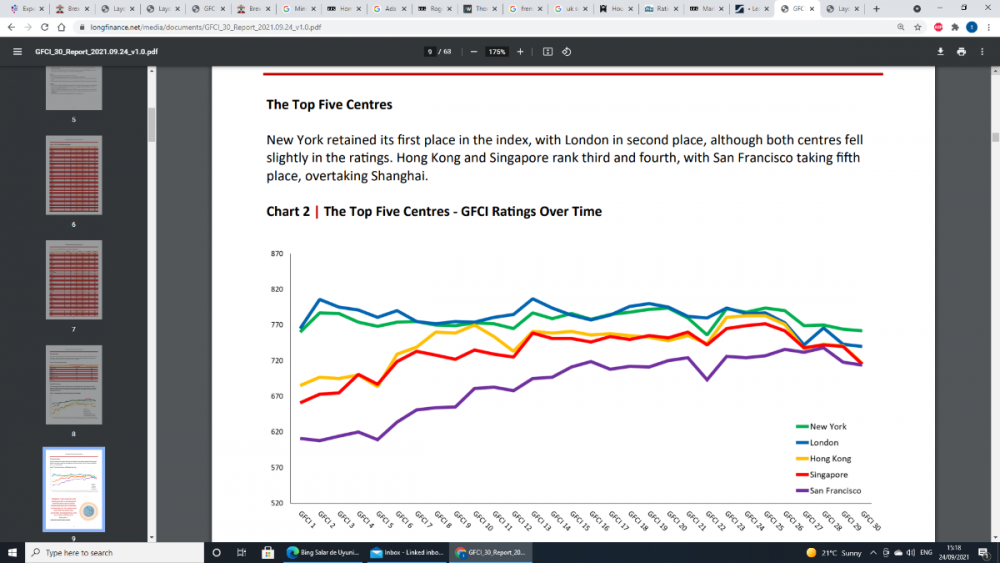Image resolution: width=1000 pixels, height=563 pixels.
Task: Click the Windows taskbar search box
Action: pyautogui.click(x=110, y=552)
